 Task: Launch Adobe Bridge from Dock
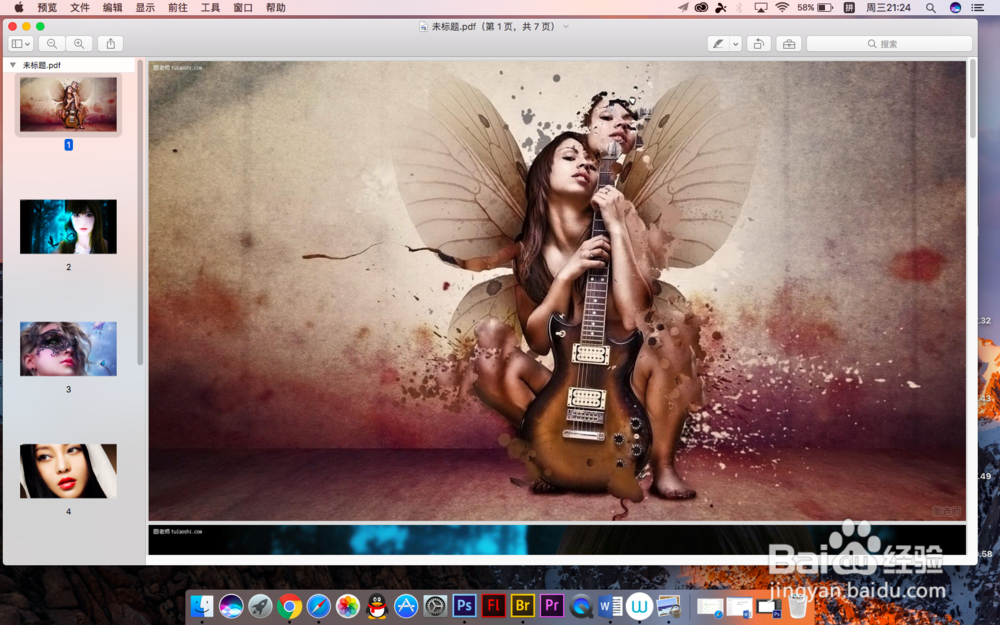pos(523,605)
